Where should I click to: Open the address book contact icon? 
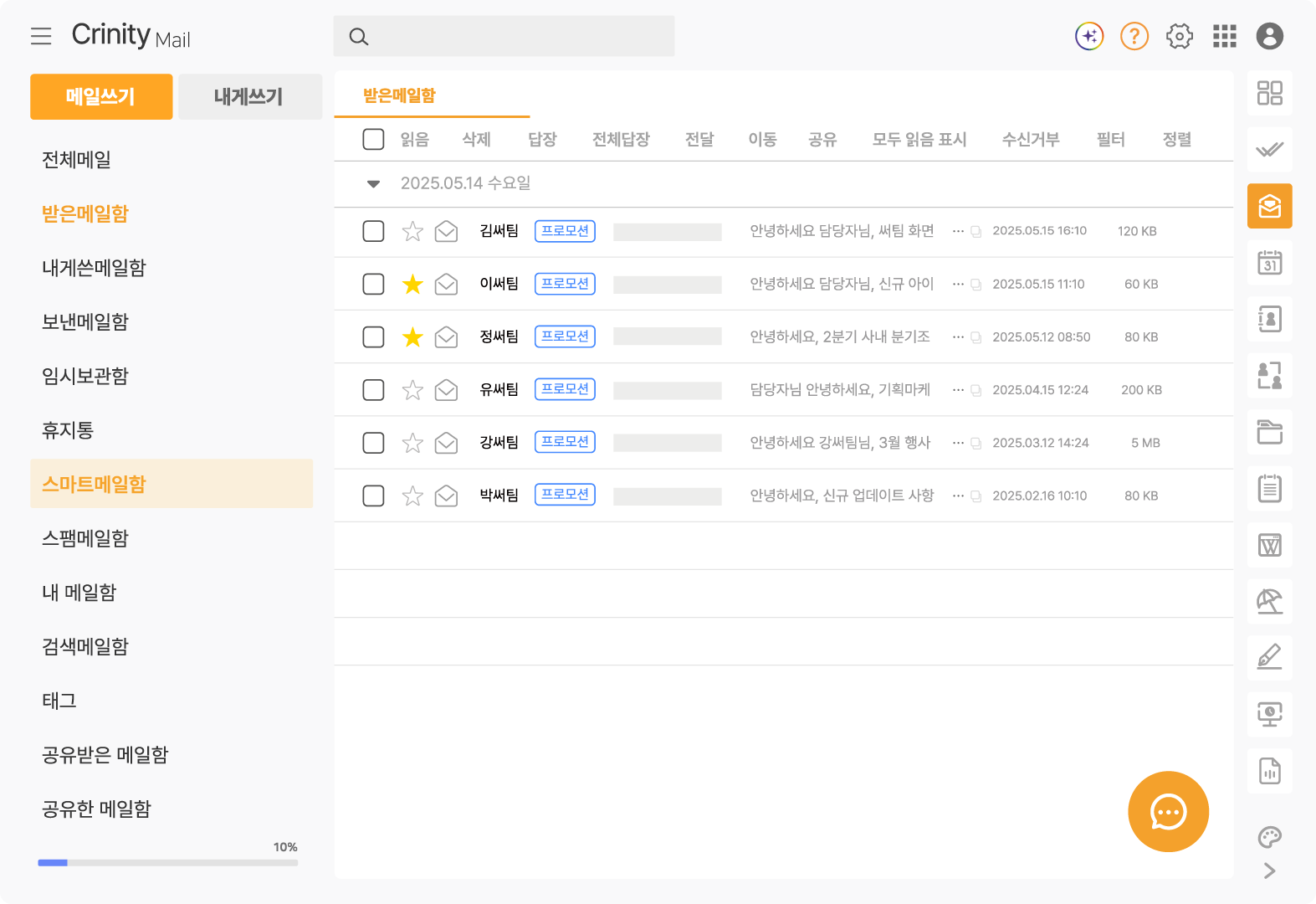[1270, 319]
